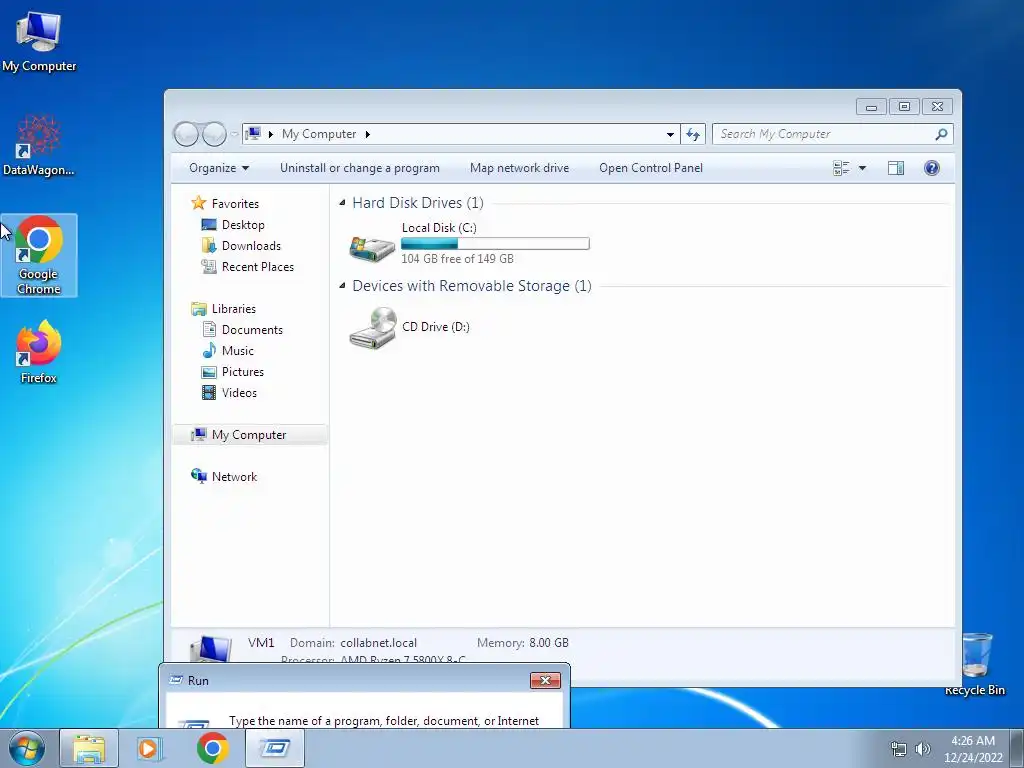Click the 'Hard Disk Drives (1)' group header
This screenshot has height=768, width=1024.
coord(418,203)
